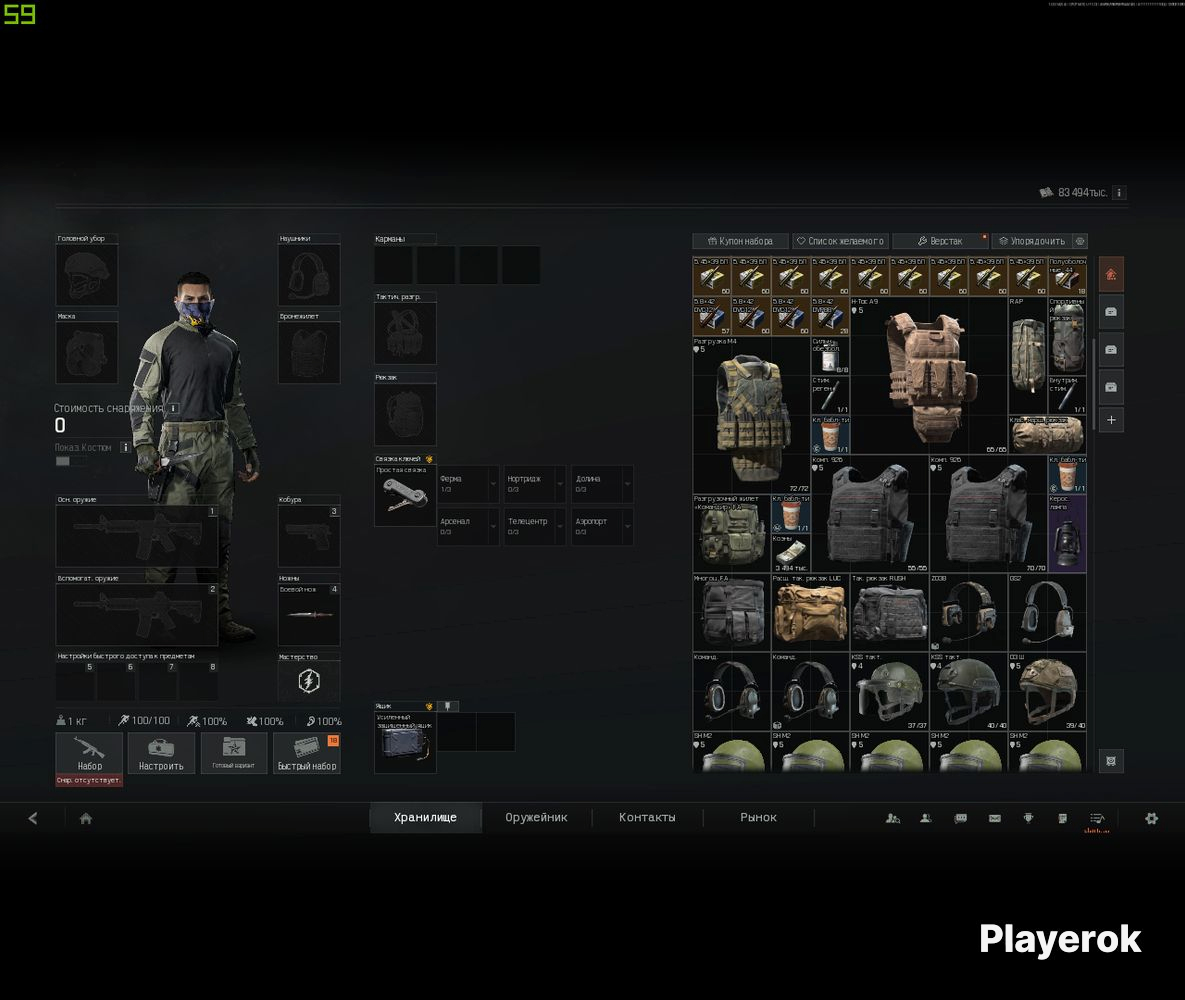Select the Керос. лампа lantern item

coord(1066,534)
